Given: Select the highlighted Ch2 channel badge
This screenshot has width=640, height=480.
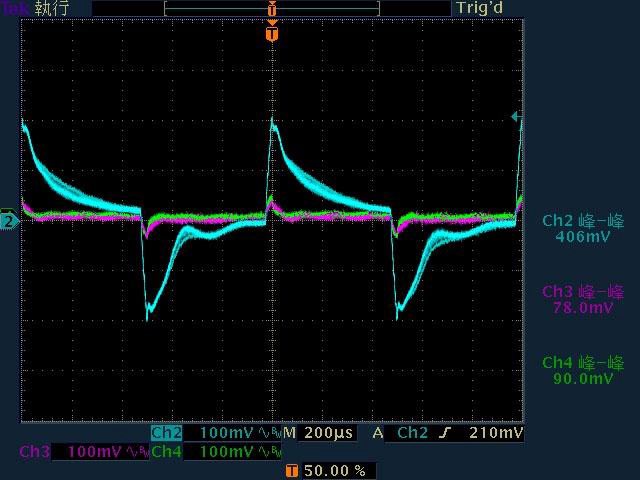Looking at the screenshot, I should point(167,433).
